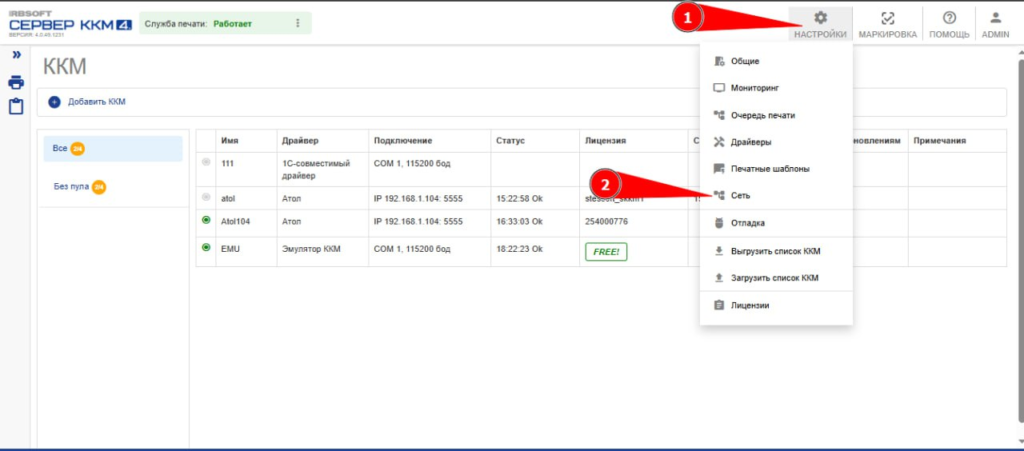Click Выгрузить список ККМ menu item
The height and width of the screenshot is (451, 1024).
[x=775, y=251]
